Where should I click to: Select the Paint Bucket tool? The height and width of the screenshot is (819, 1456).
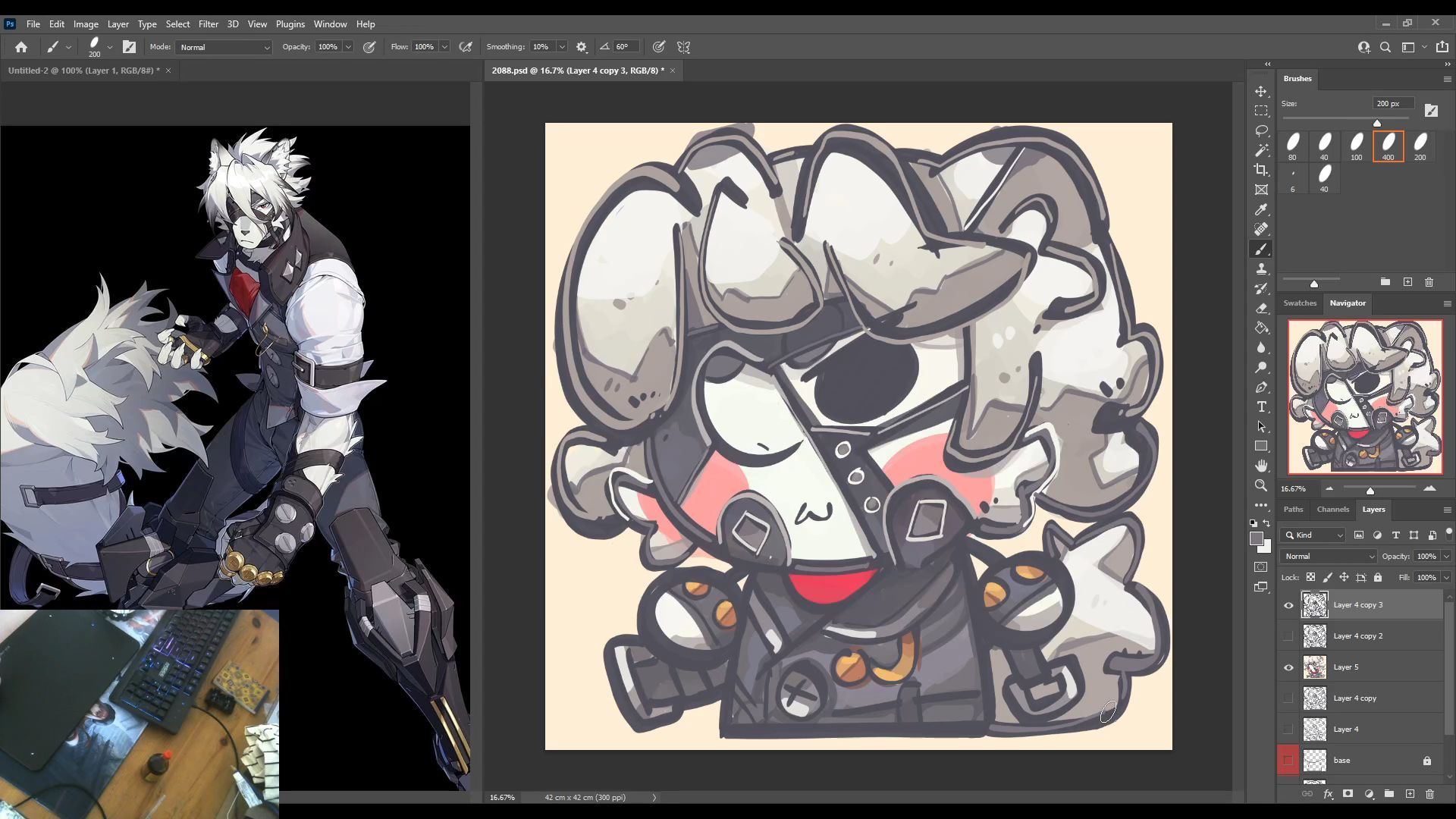(x=1261, y=328)
